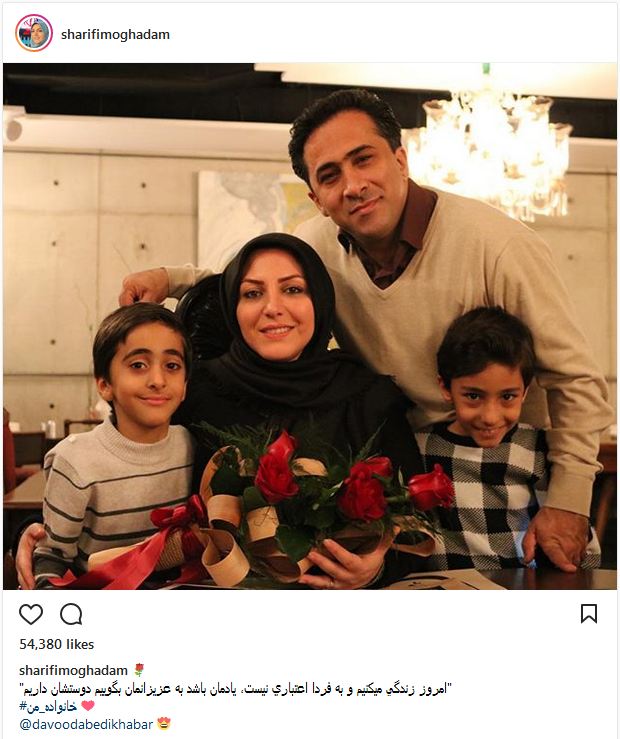Save the post with the bookmark icon

tap(589, 614)
